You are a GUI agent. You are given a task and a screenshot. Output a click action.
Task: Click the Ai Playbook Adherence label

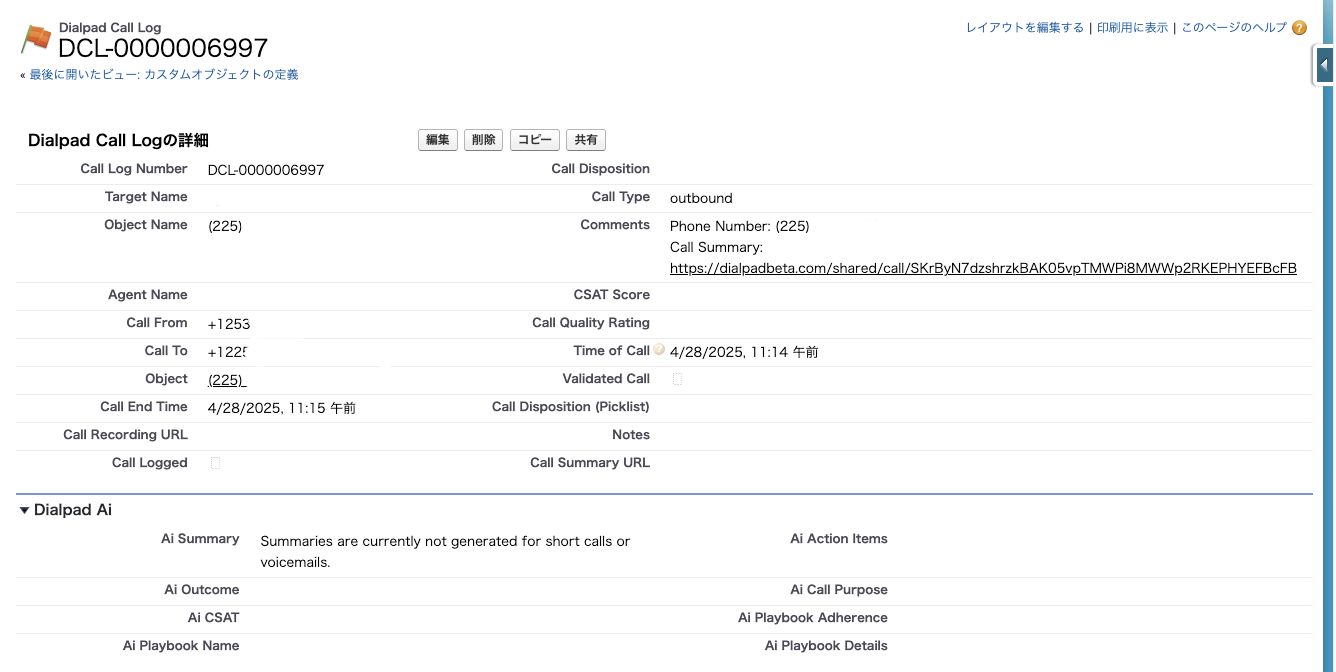(x=813, y=618)
